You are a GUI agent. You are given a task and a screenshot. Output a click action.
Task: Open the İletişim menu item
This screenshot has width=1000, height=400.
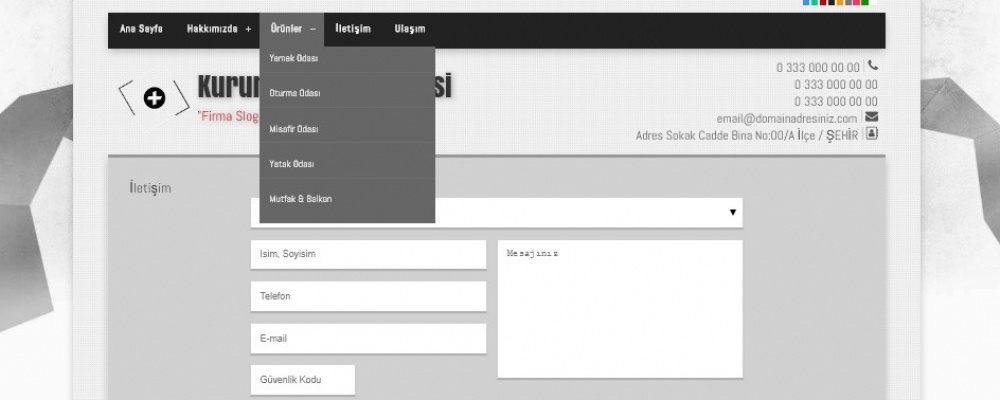click(352, 29)
